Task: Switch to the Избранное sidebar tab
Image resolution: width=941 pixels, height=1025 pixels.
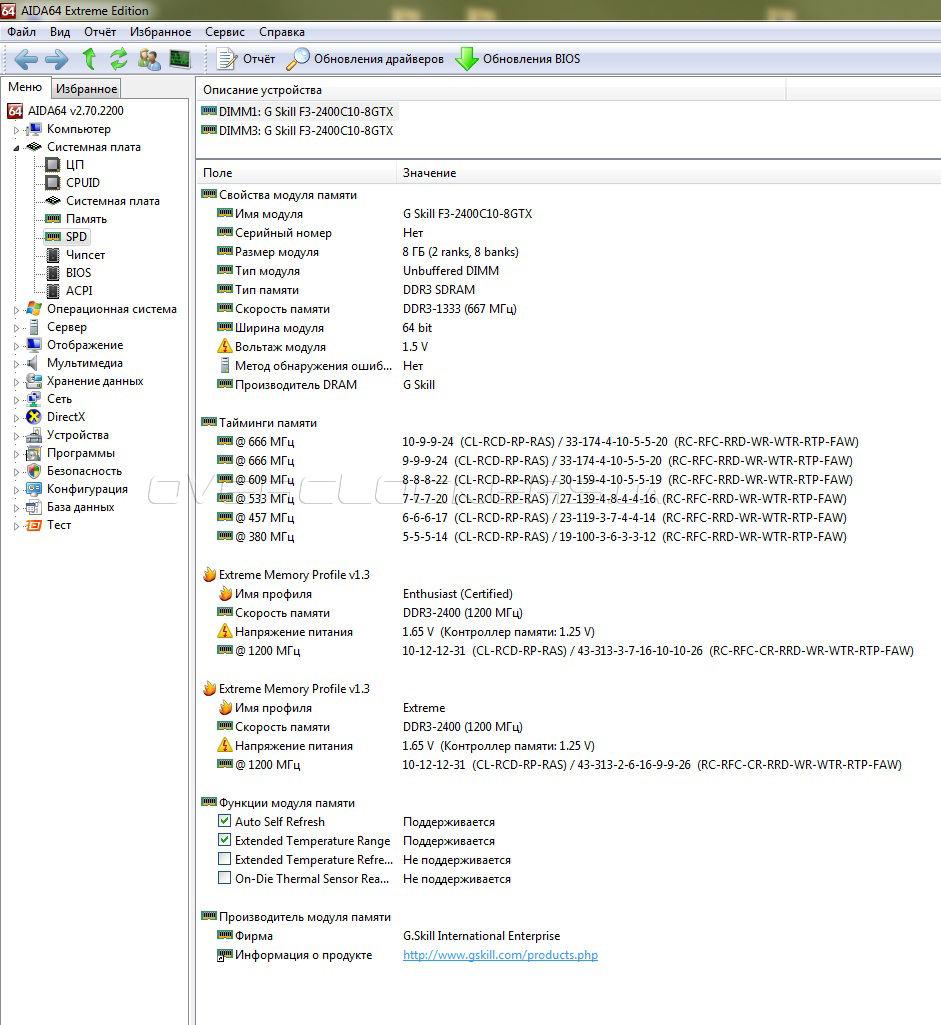Action: [x=86, y=88]
